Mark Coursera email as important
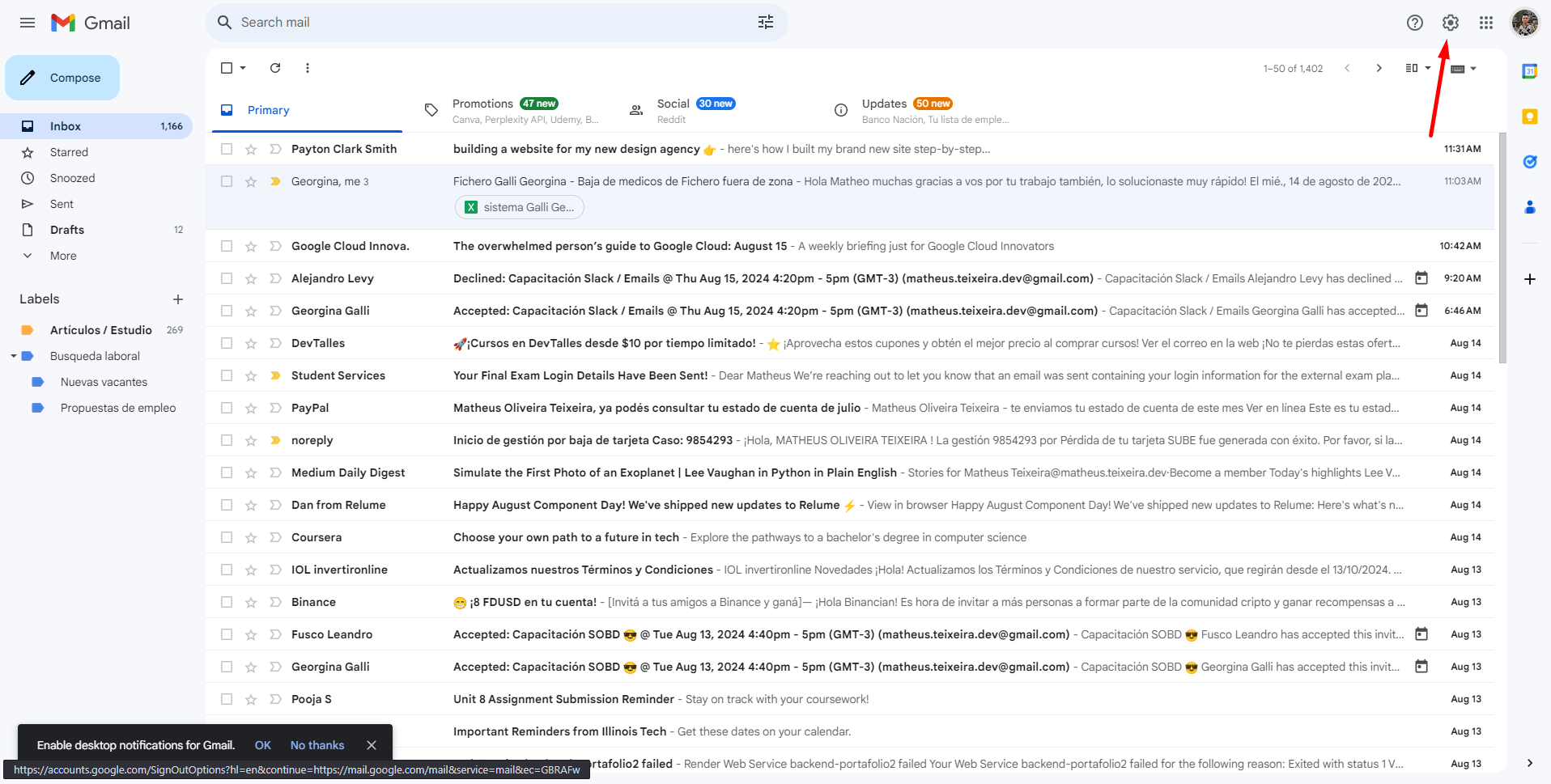This screenshot has width=1551, height=784. tap(275, 537)
